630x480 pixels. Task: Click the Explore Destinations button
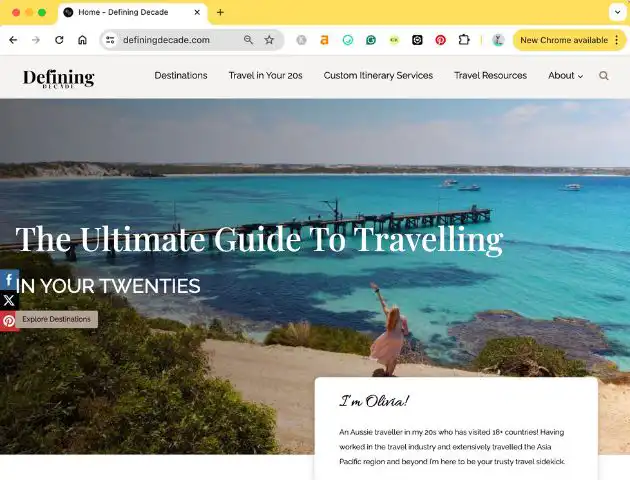pyautogui.click(x=57, y=319)
